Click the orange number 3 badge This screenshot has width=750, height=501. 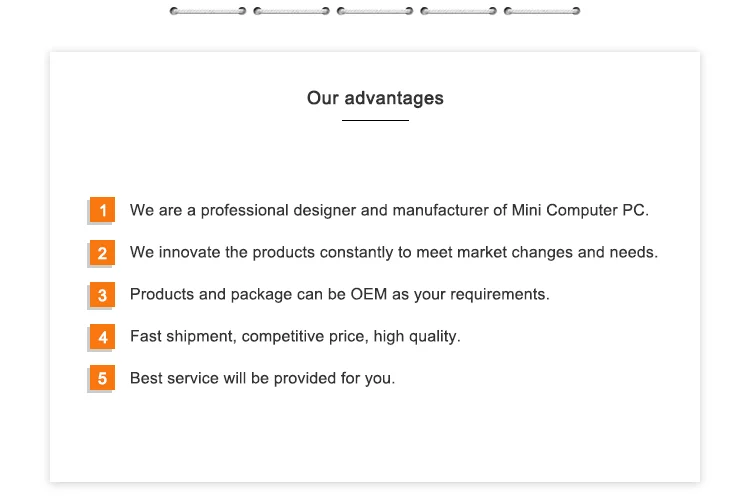102,295
